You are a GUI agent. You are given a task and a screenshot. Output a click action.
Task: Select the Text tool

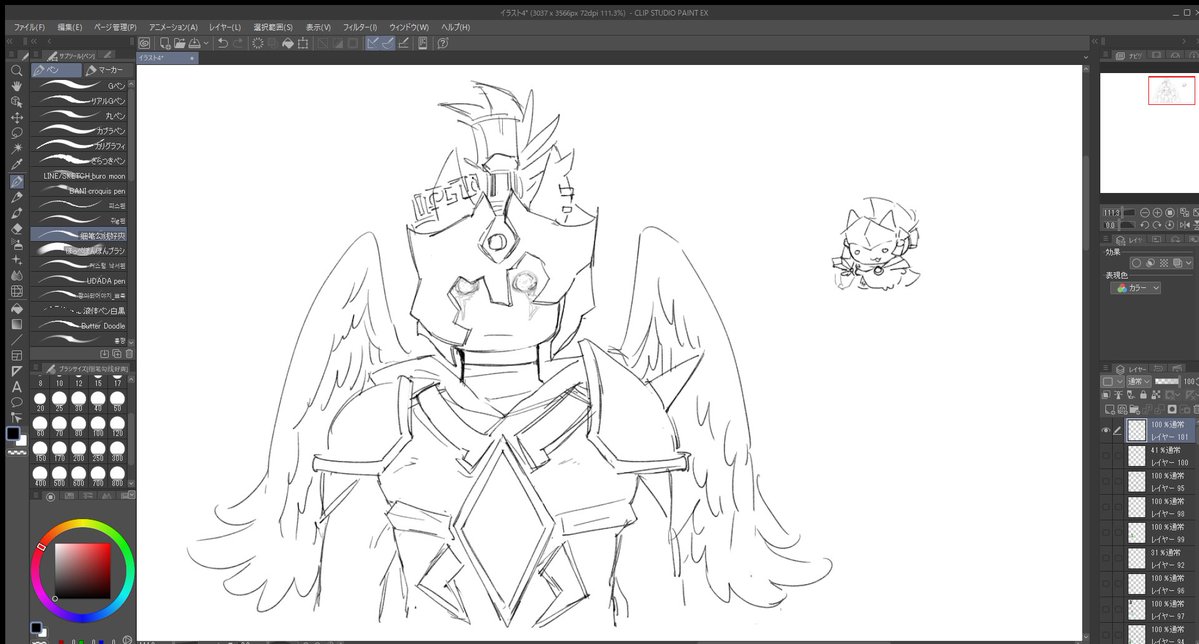16,387
